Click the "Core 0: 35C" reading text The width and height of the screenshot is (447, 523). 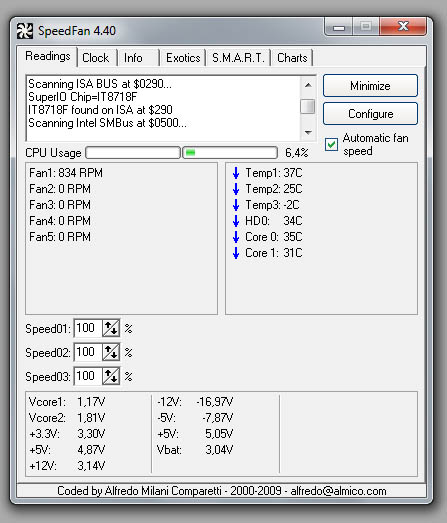tap(274, 237)
